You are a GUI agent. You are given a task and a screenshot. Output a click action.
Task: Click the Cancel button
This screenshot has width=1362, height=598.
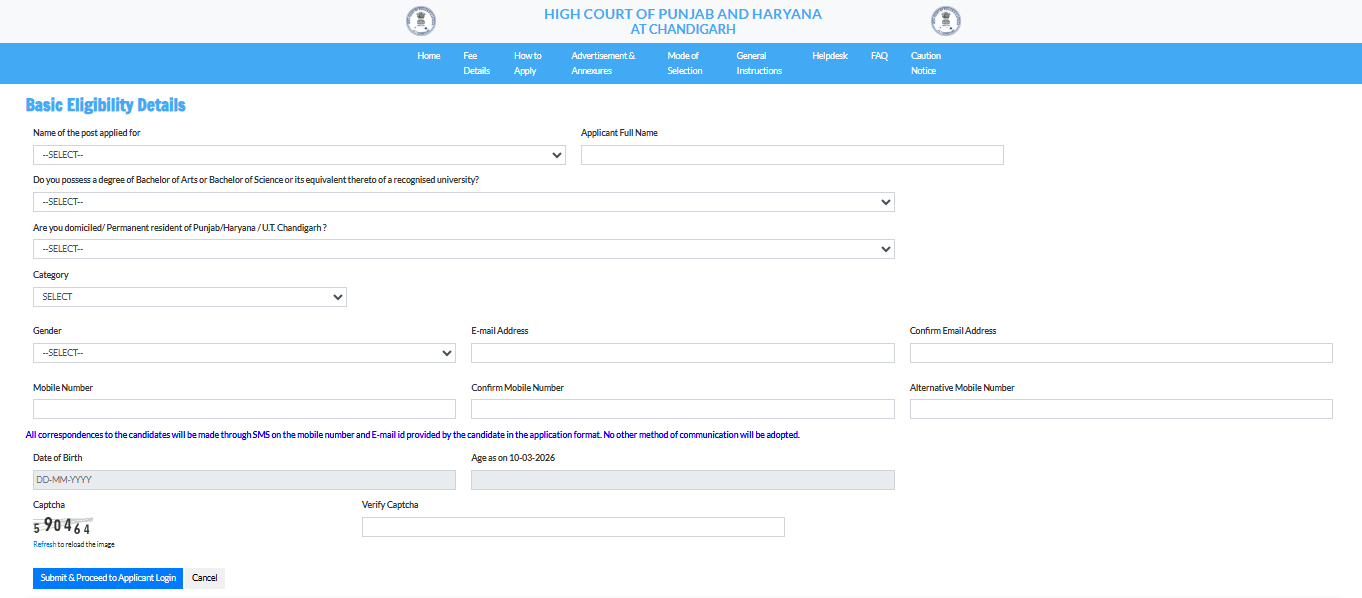204,577
